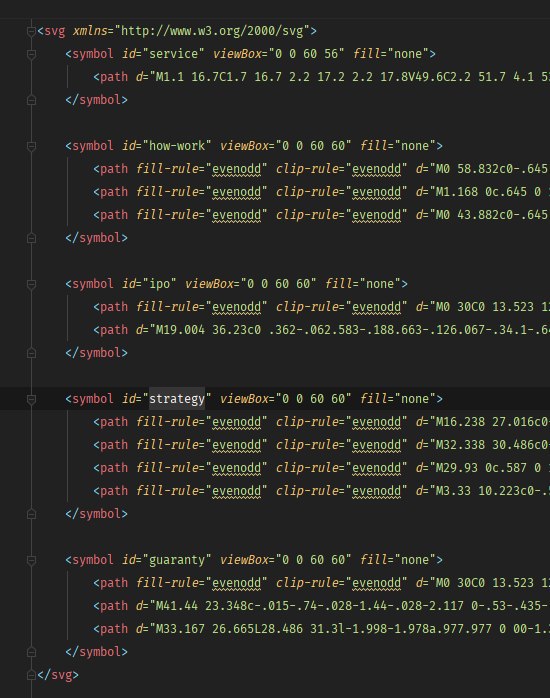Place cursor on the "guaranty" id value
The image size is (550, 698).
[x=177, y=560]
